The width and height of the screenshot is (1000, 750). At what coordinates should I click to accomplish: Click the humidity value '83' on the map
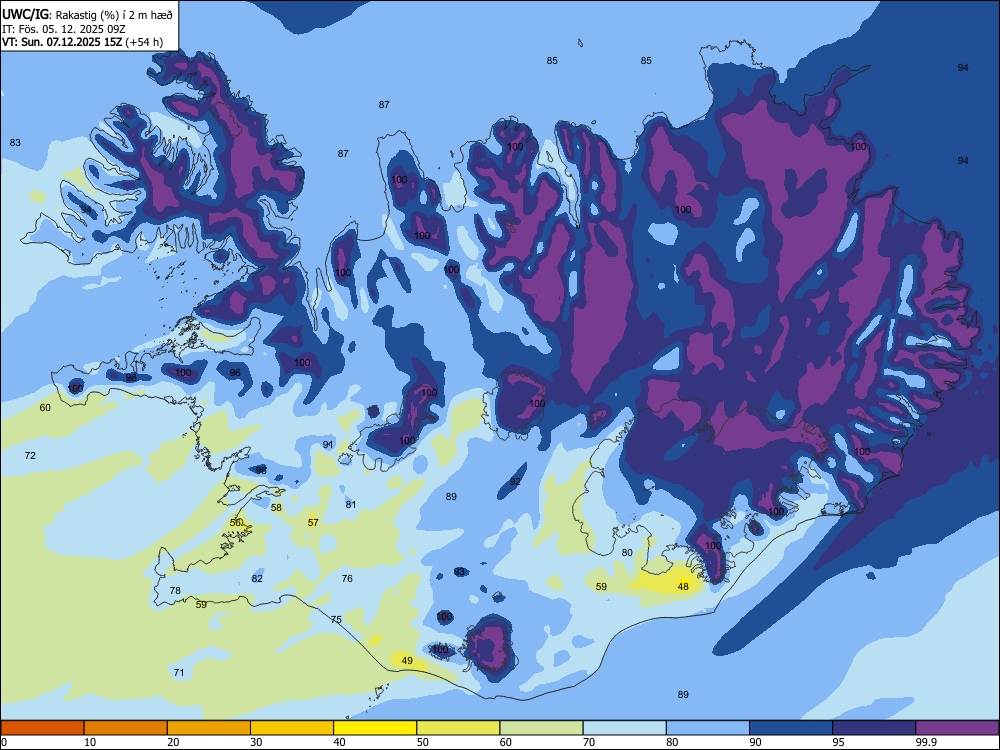coord(15,142)
